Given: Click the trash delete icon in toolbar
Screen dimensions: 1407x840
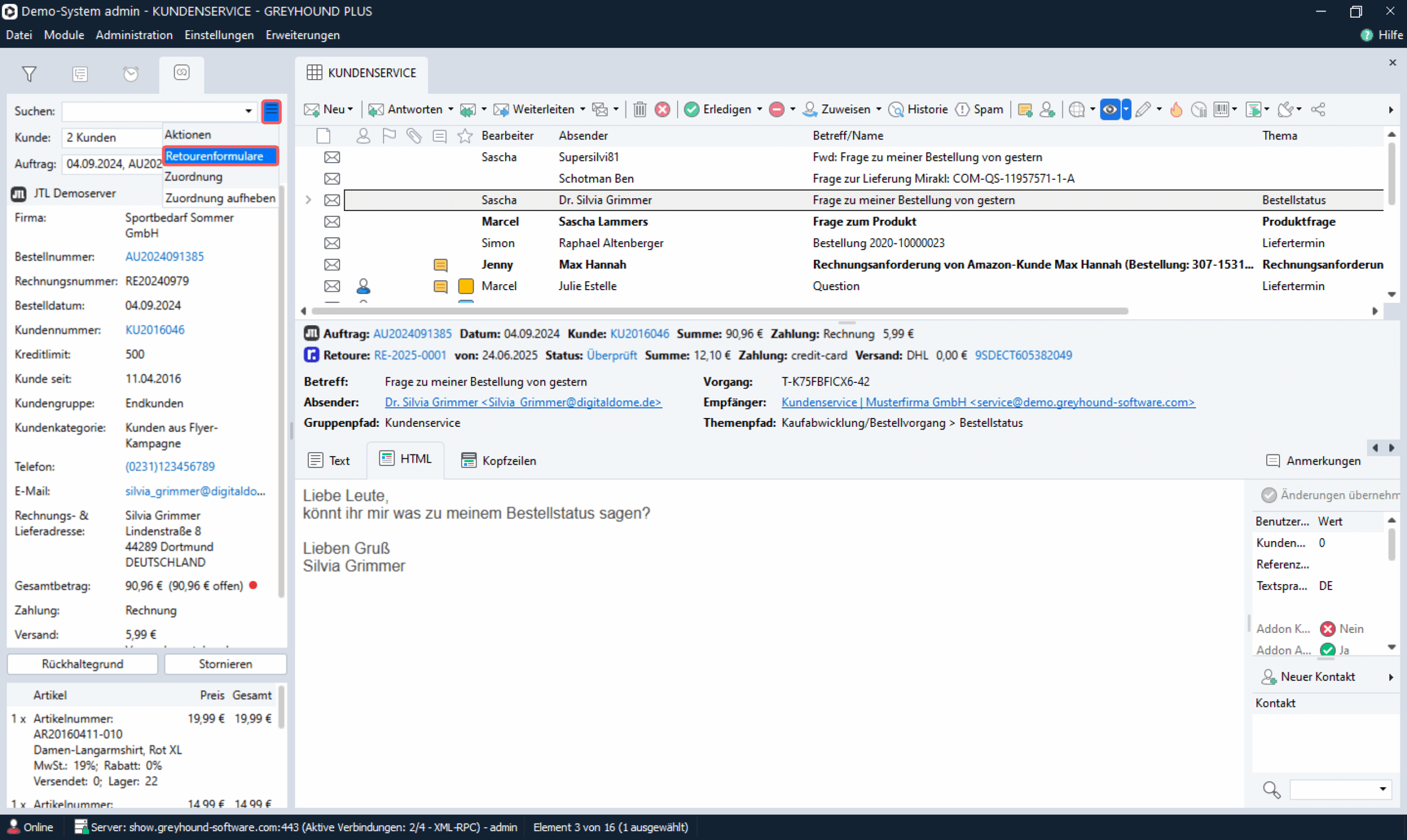Looking at the screenshot, I should [x=639, y=109].
